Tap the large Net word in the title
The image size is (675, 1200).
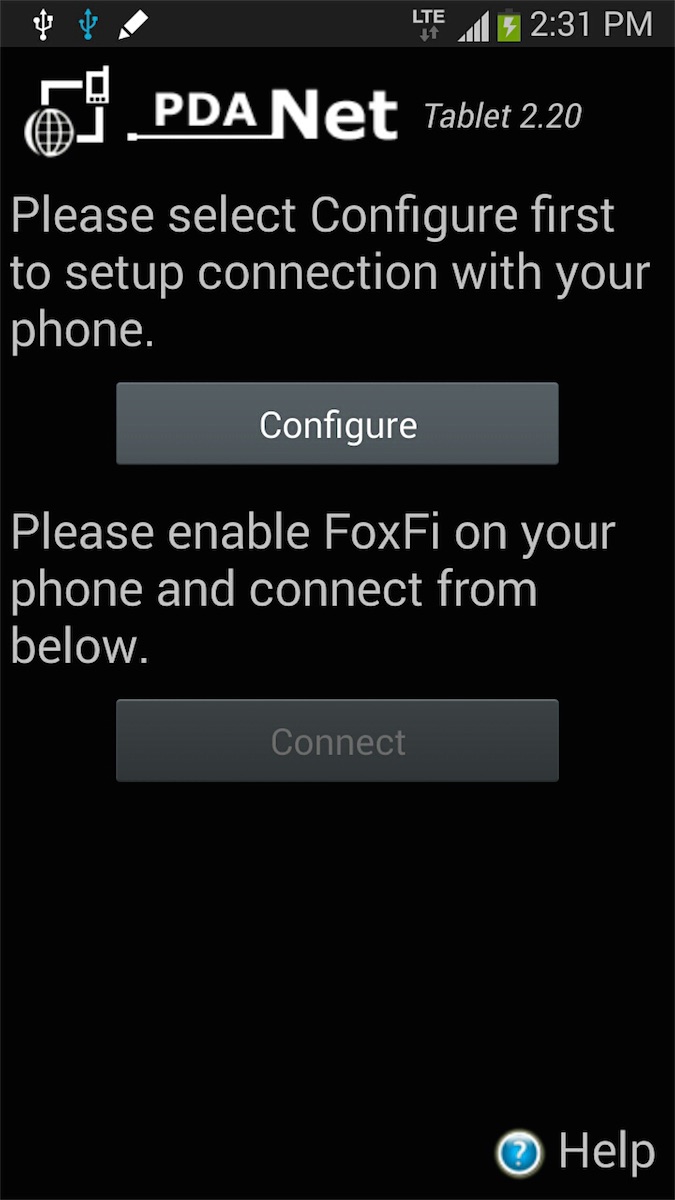tap(335, 114)
